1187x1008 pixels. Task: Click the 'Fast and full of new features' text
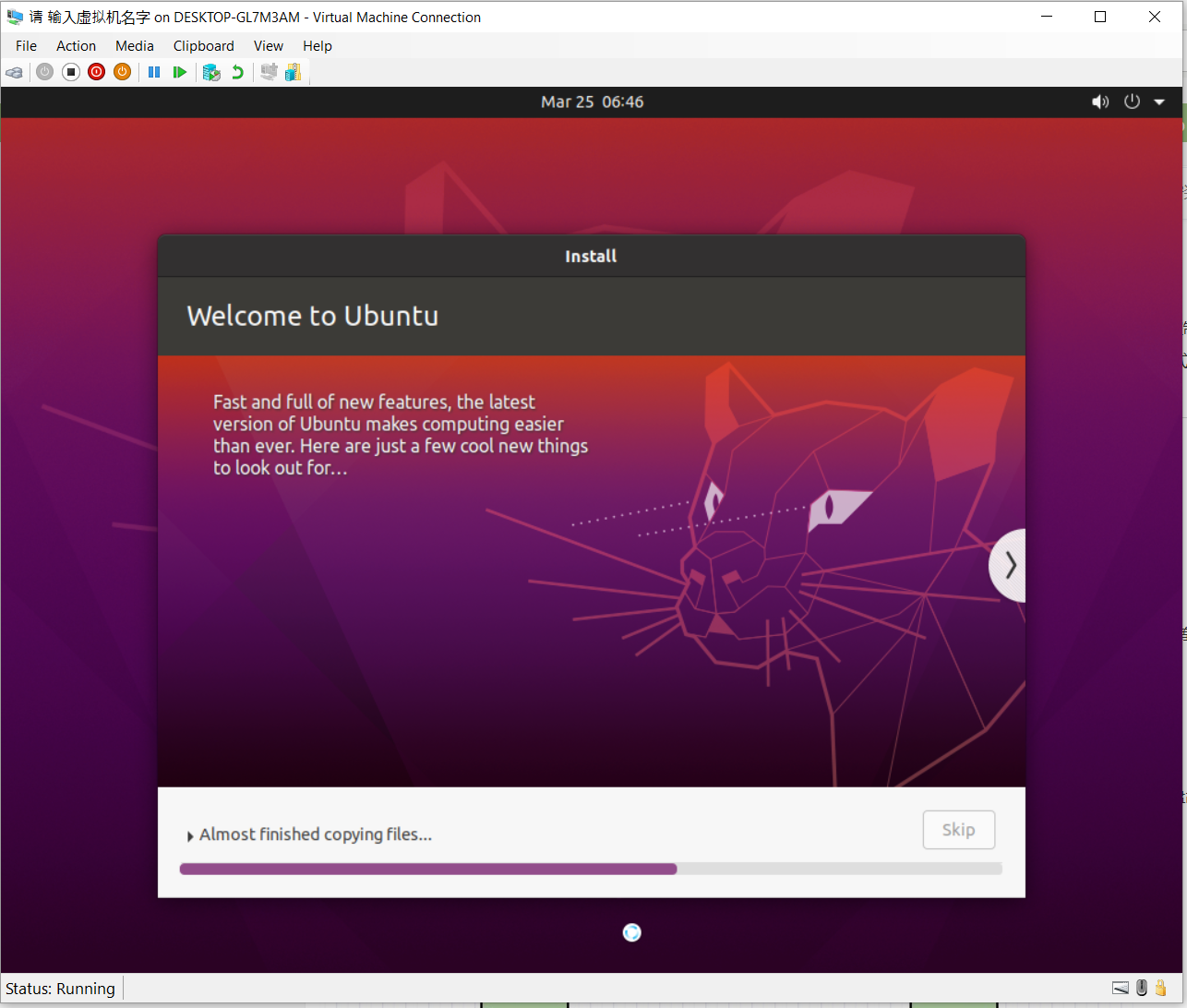(x=401, y=435)
